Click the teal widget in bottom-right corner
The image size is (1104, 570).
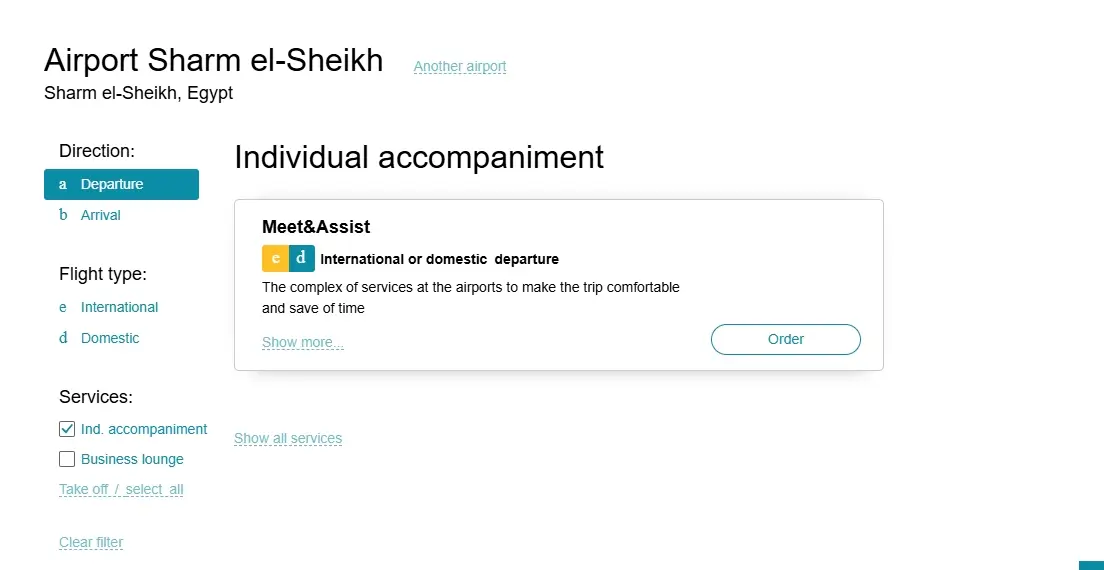1090,565
